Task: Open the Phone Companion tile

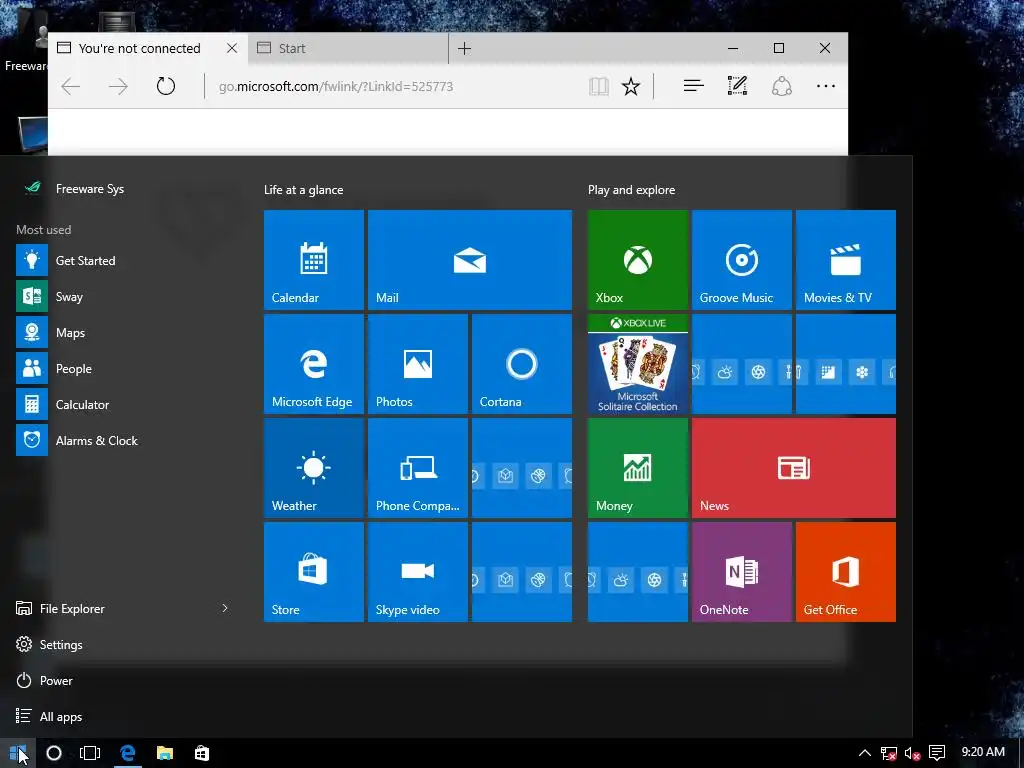Action: click(x=417, y=468)
